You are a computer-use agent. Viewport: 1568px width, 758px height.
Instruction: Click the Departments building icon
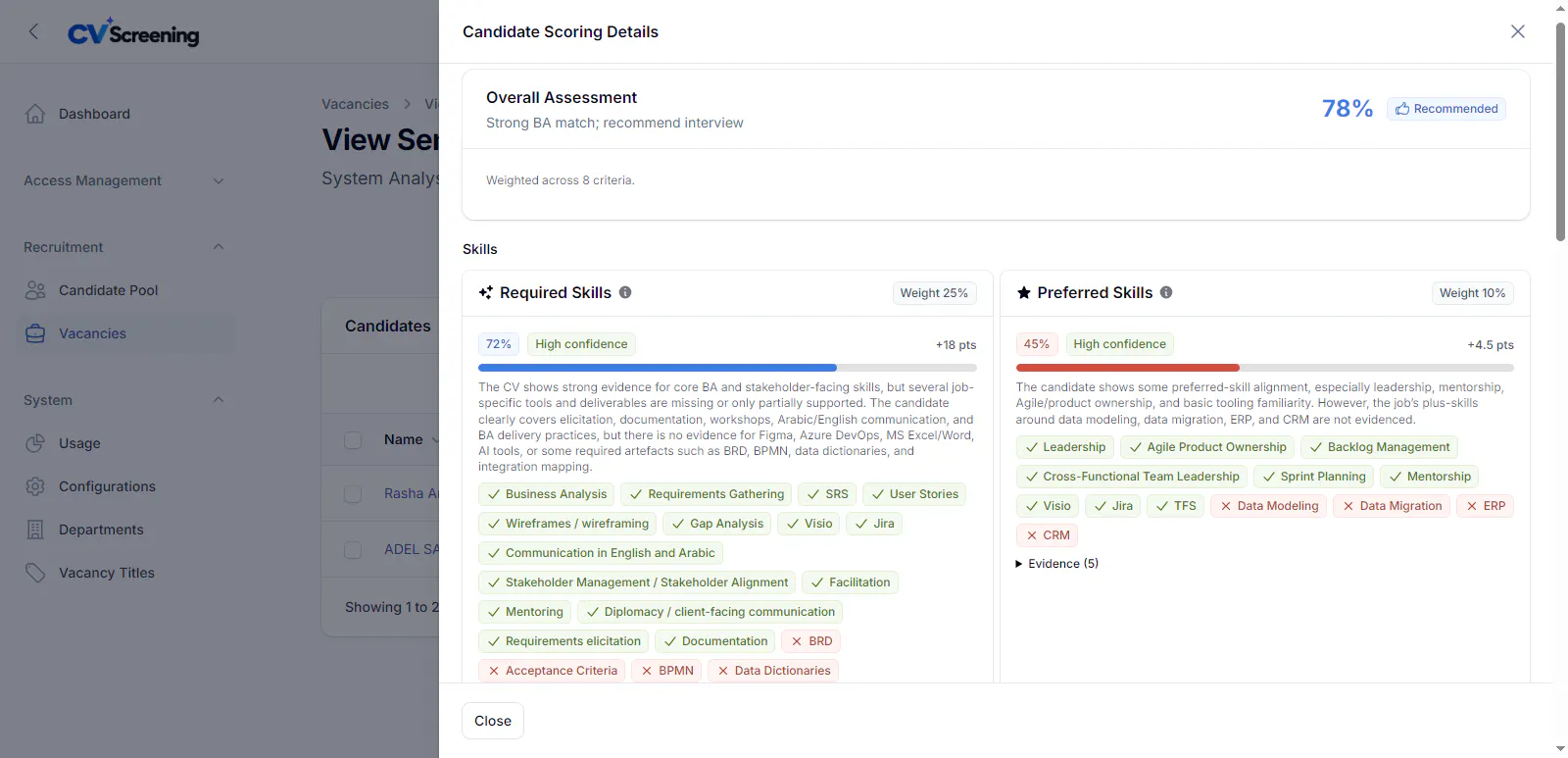[35, 530]
